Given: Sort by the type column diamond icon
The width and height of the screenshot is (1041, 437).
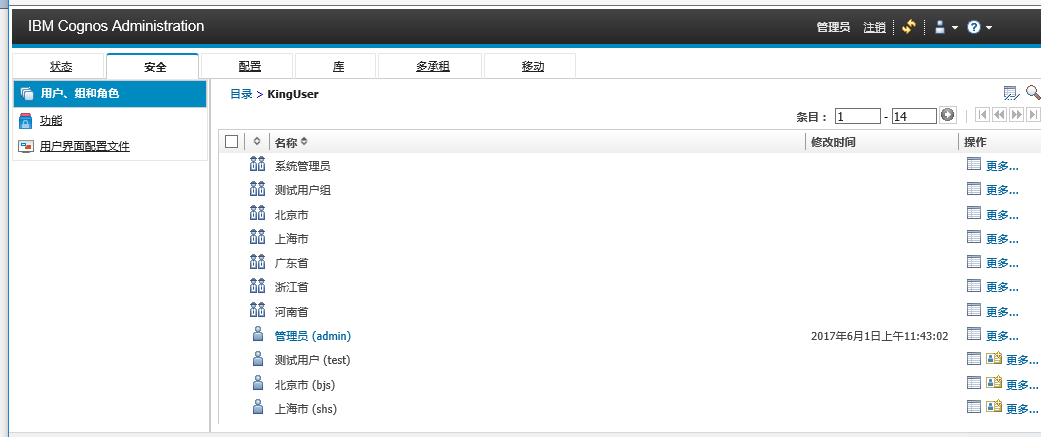Looking at the screenshot, I should point(257,141).
